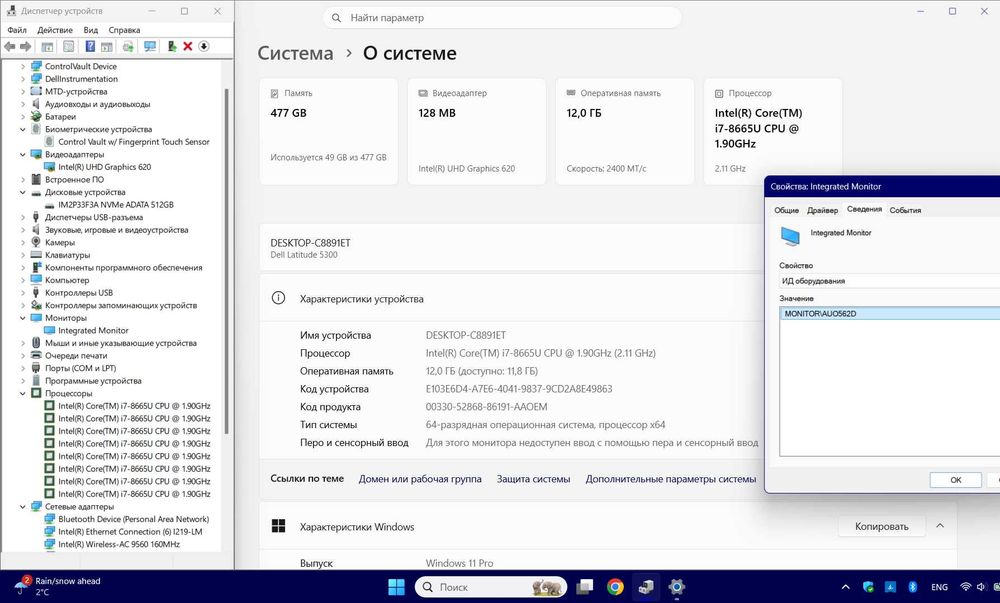Click the Видеоадаптер 128 MB card
1000x603 pixels.
[x=476, y=131]
